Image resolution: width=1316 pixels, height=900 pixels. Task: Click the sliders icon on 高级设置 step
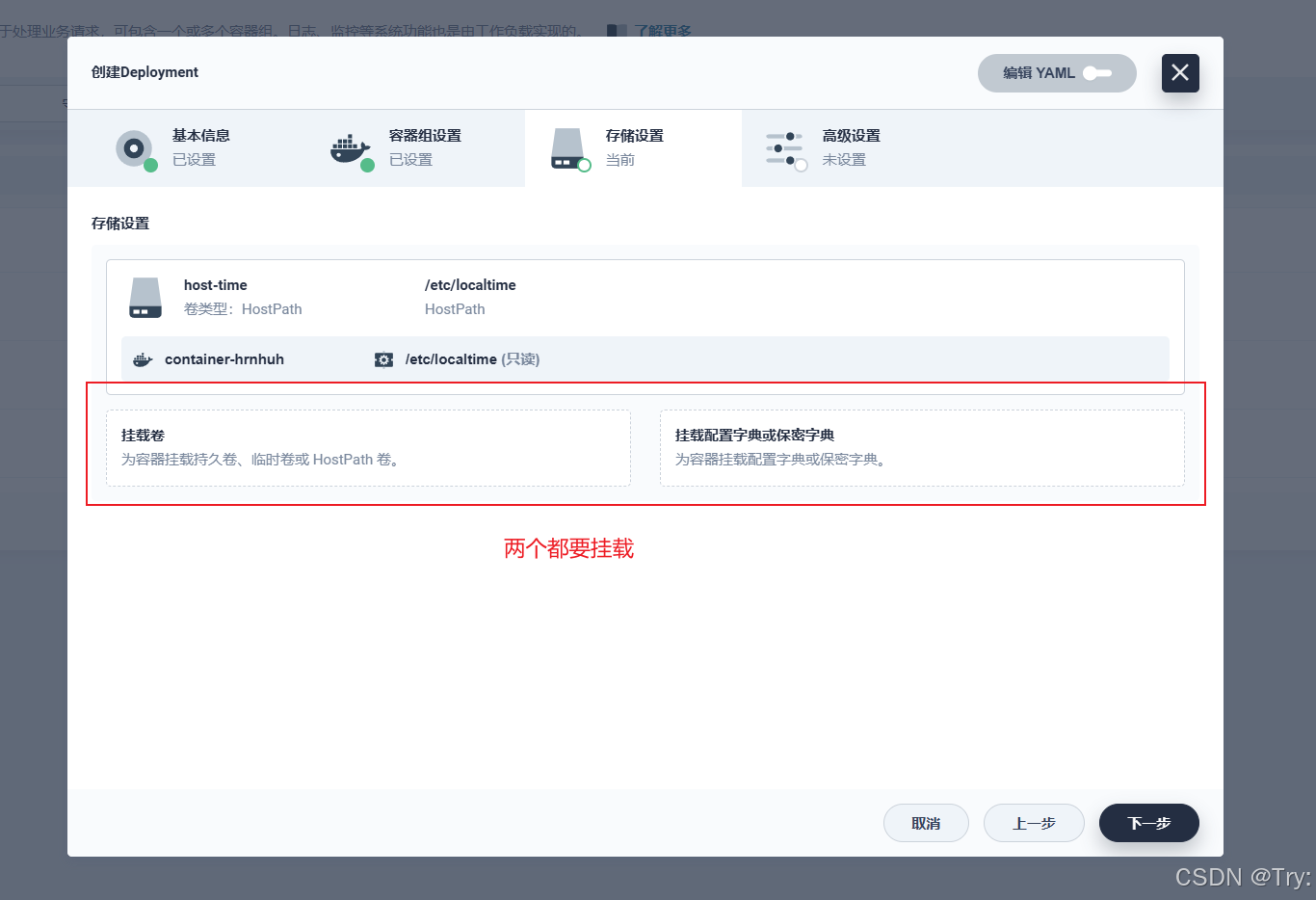coord(785,147)
